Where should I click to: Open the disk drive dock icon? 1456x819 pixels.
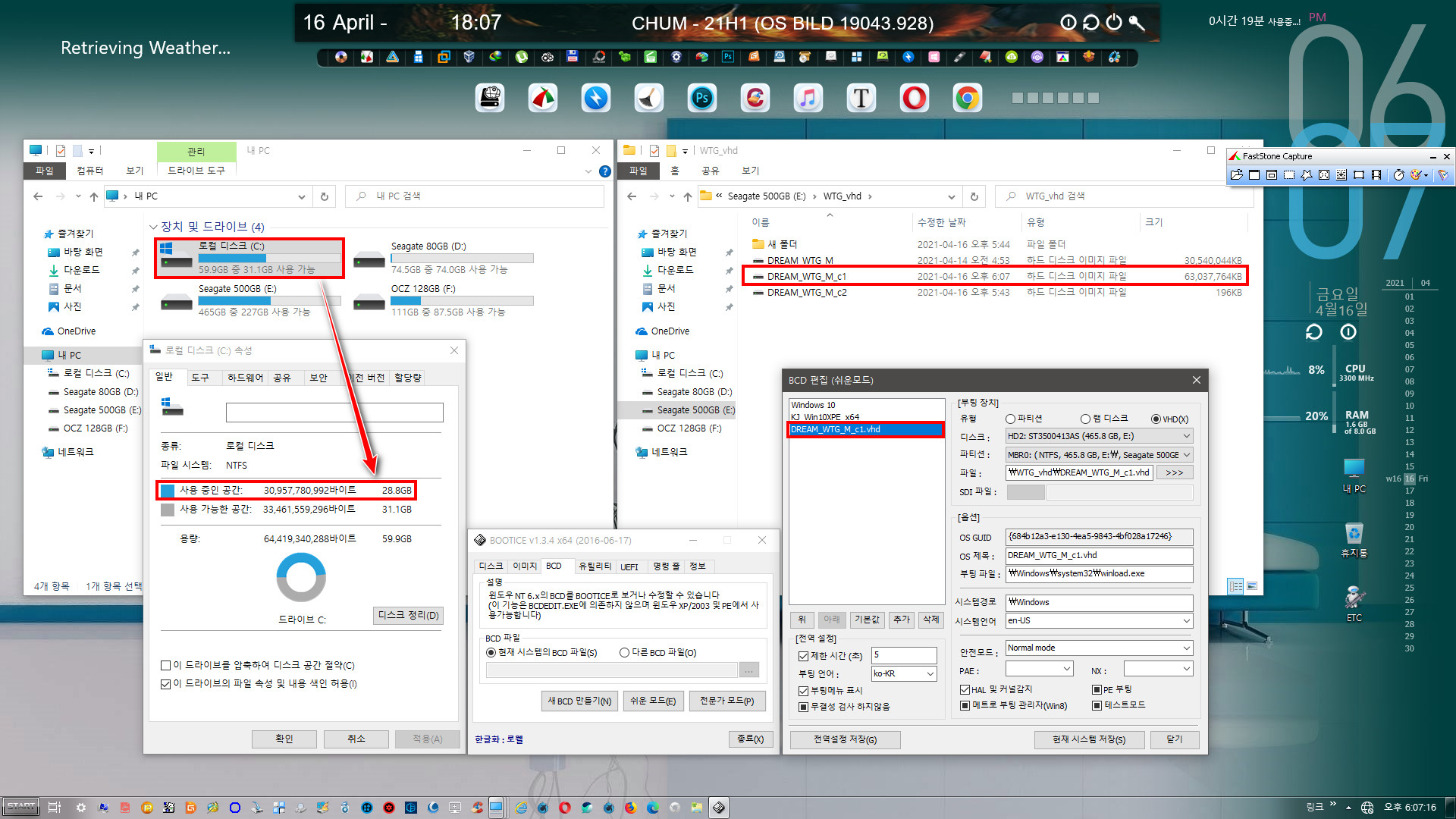[x=490, y=99]
